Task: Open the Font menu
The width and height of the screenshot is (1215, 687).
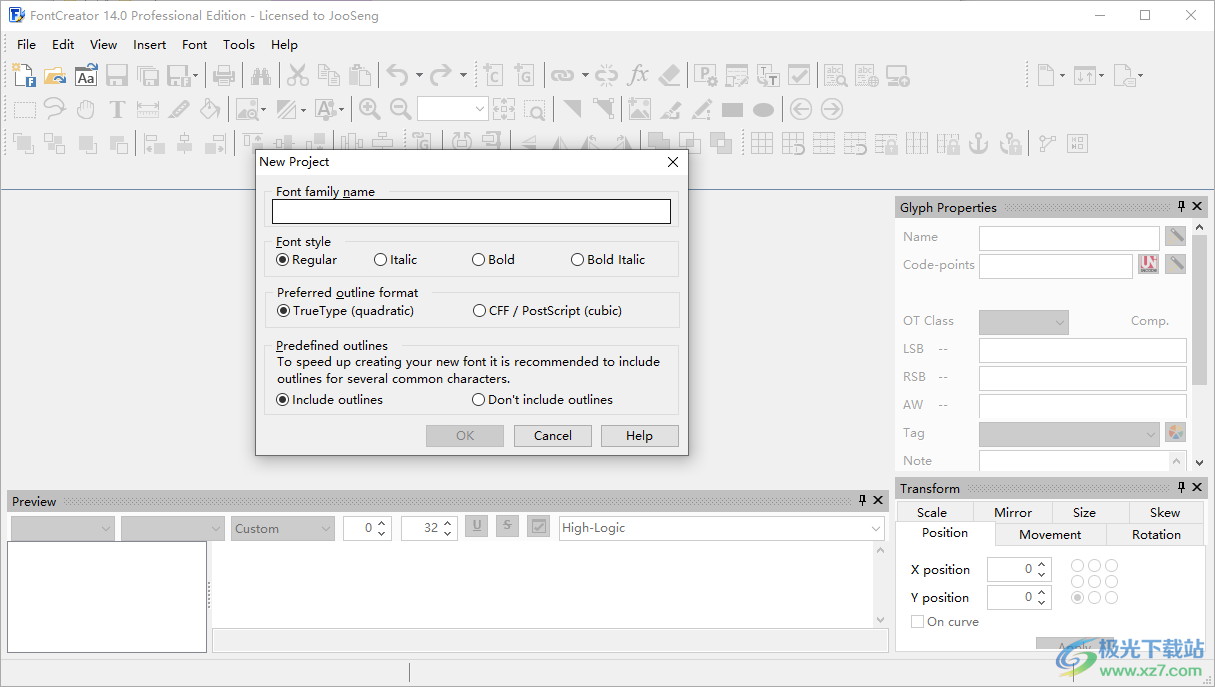Action: pos(194,44)
